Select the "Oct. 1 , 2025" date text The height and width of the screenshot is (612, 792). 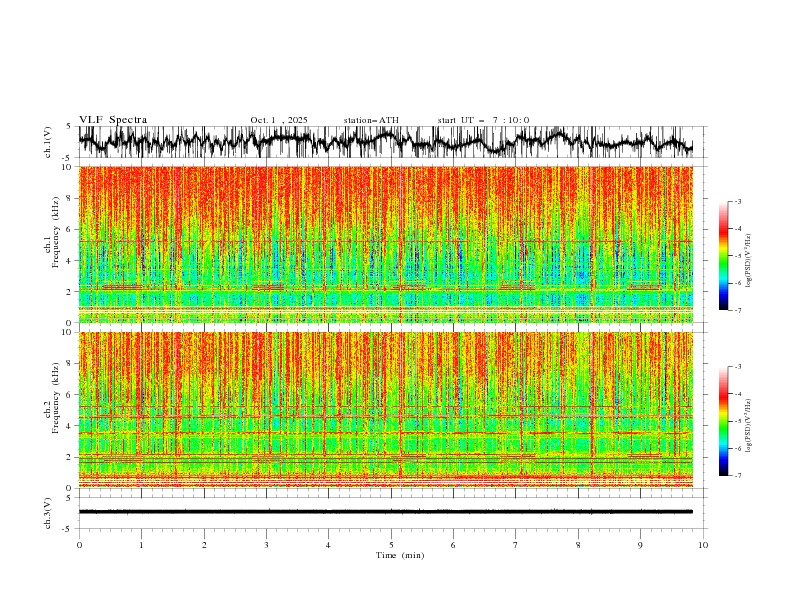[279, 120]
